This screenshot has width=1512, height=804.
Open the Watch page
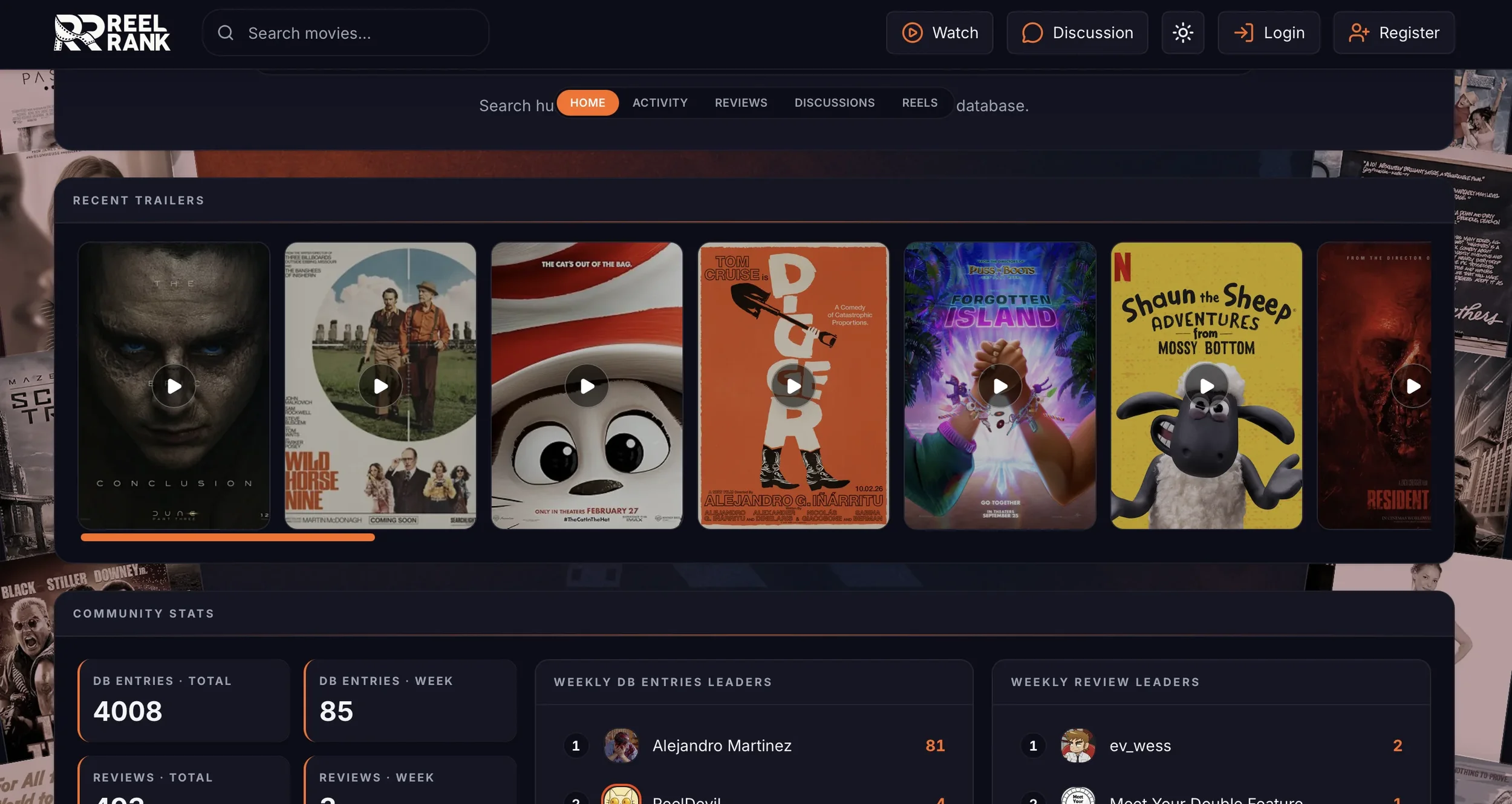[939, 33]
